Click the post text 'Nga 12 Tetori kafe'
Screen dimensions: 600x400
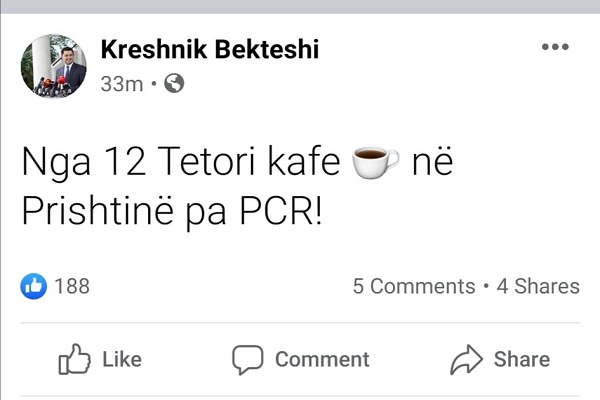tap(181, 163)
